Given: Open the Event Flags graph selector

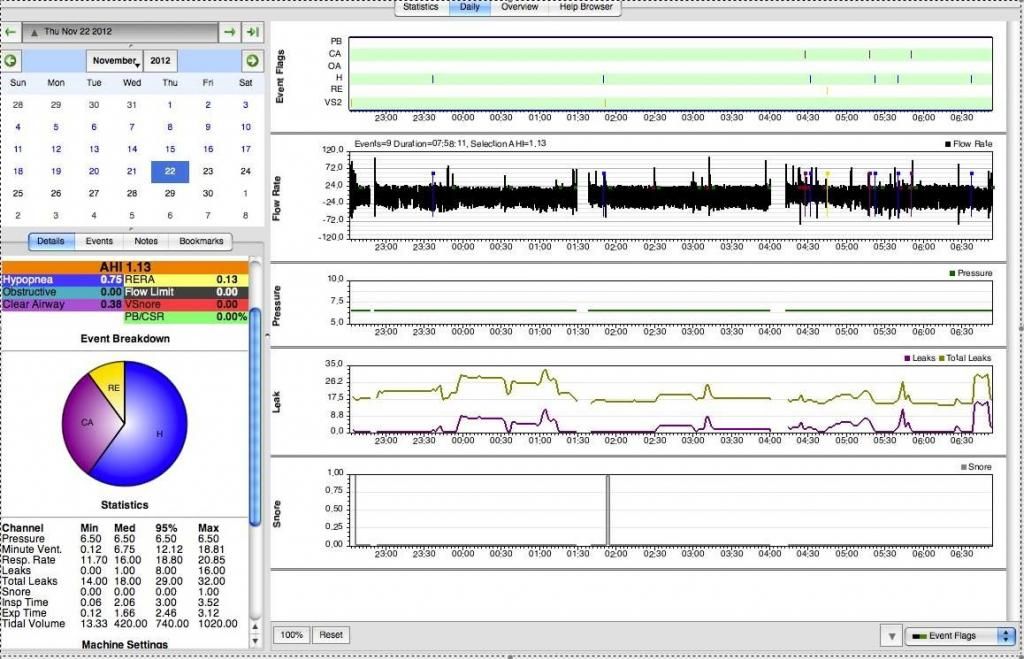Looking at the screenshot, I should (x=959, y=636).
